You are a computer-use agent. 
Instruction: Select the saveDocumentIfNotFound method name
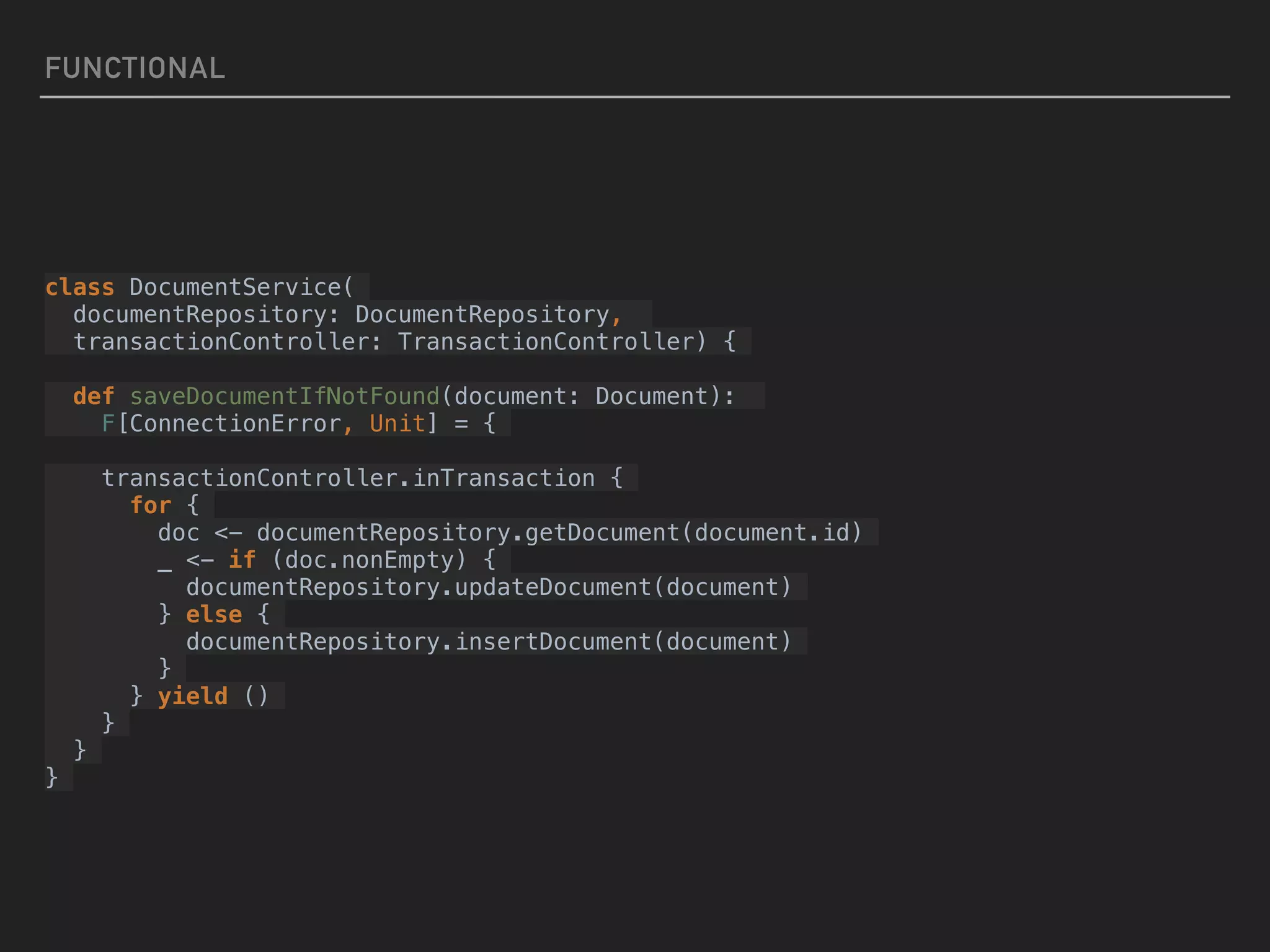pyautogui.click(x=285, y=396)
